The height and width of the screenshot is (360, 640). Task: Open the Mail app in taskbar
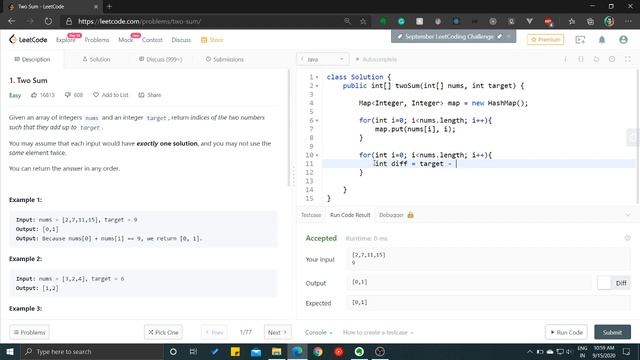coord(256,351)
